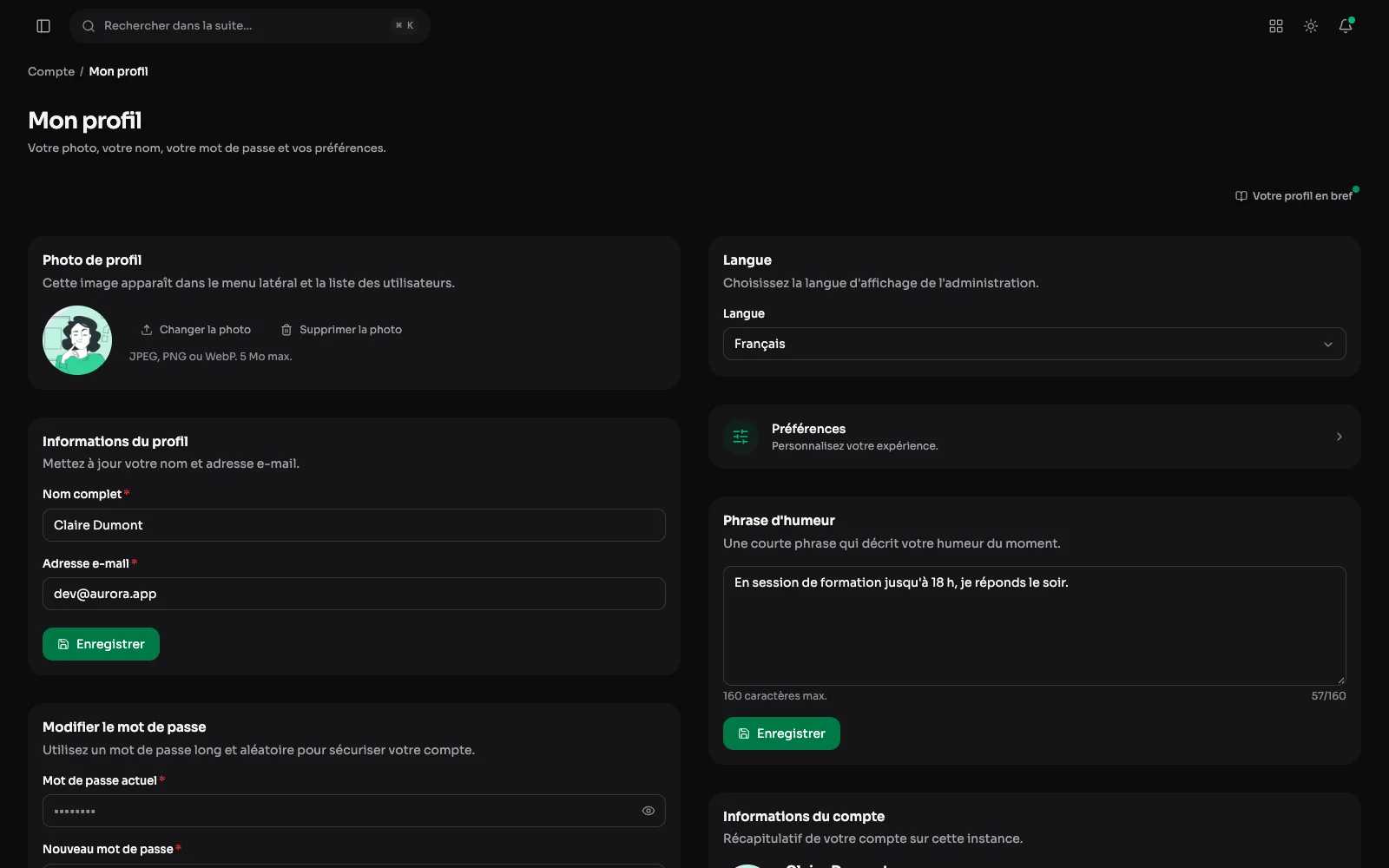Screen dimensions: 1389x868
Task: Click the book icon of Votre profil en bref
Action: [1241, 196]
